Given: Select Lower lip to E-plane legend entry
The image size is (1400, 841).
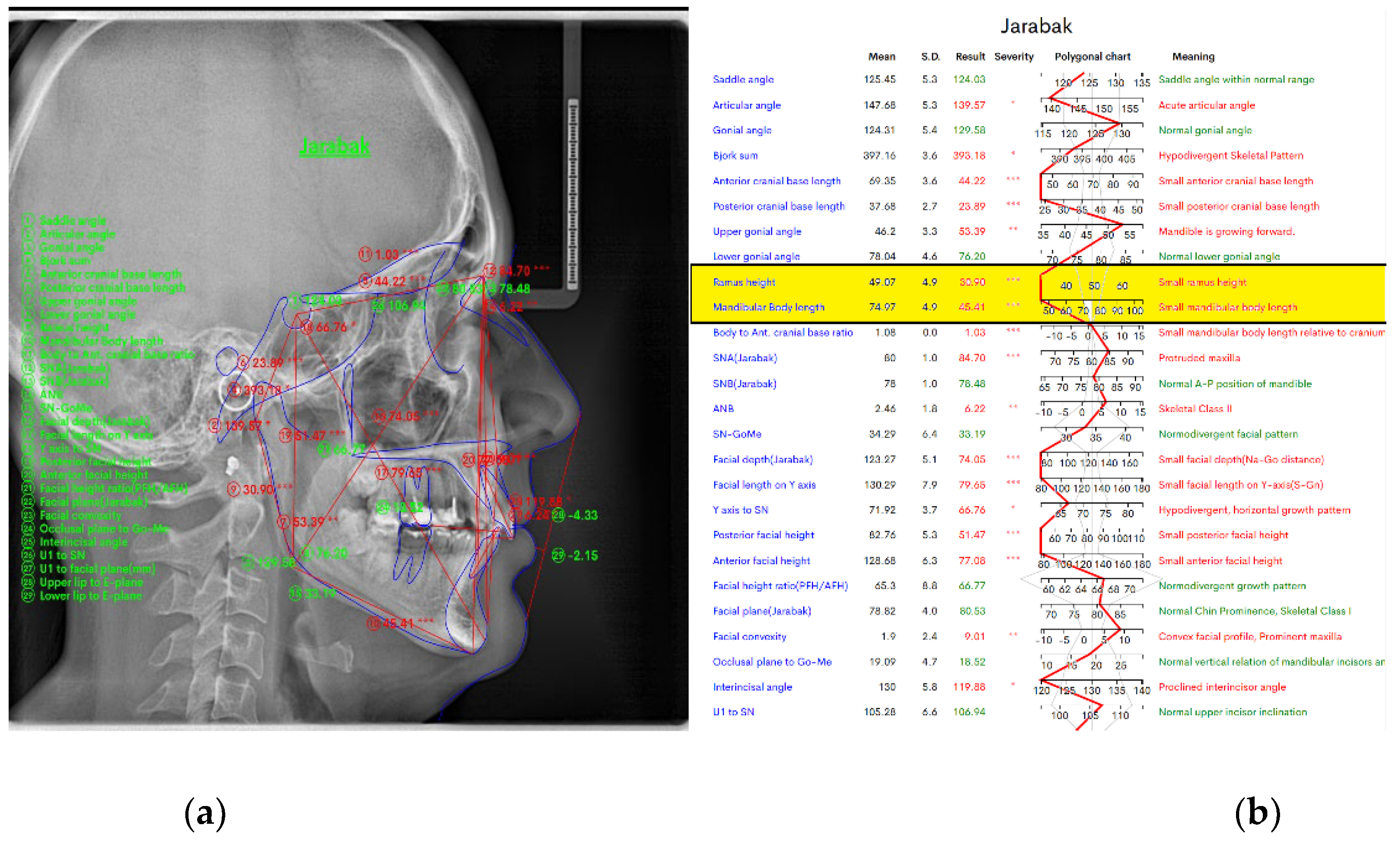Looking at the screenshot, I should (91, 596).
